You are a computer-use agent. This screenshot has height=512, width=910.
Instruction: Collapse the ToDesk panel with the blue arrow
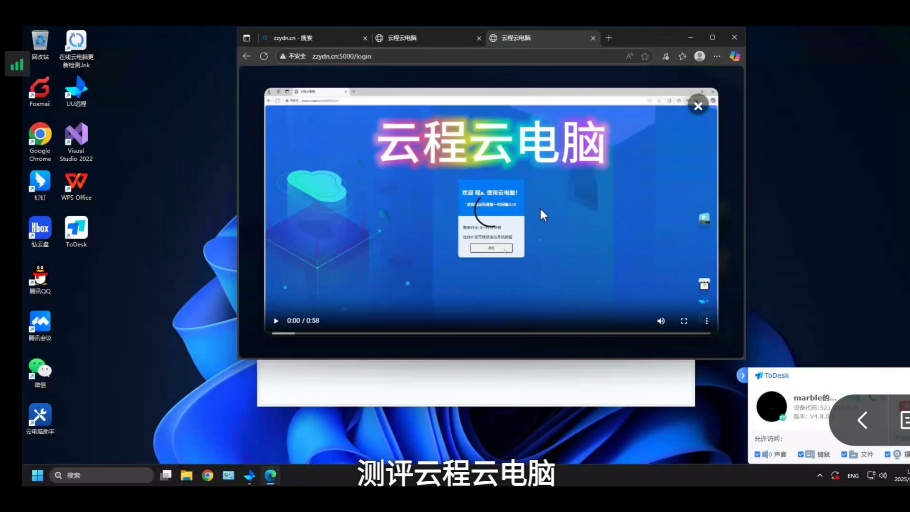(742, 376)
